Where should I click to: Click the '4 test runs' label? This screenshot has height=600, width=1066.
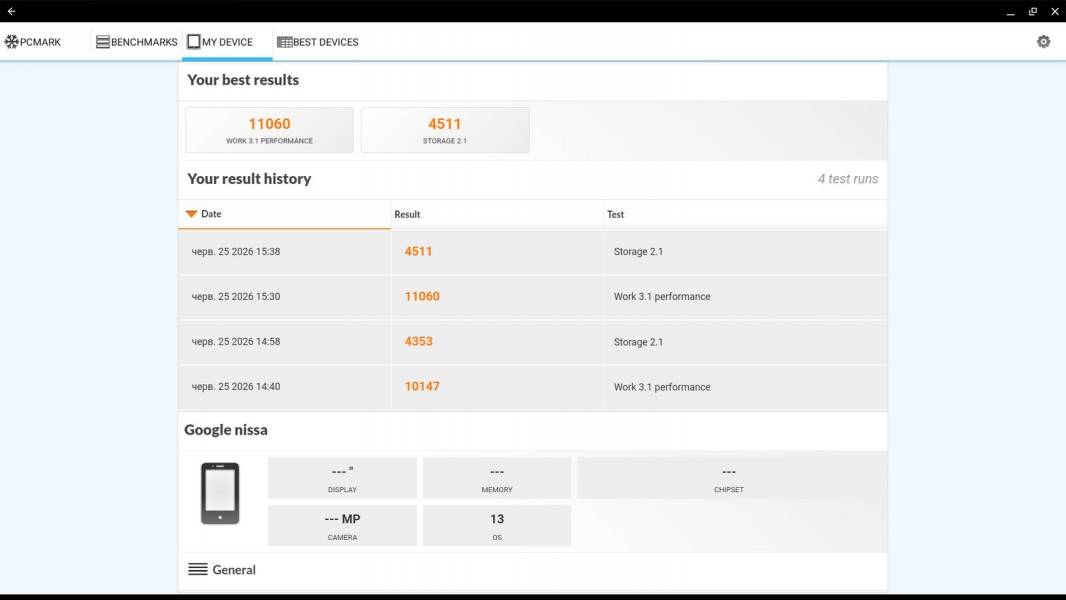point(848,179)
